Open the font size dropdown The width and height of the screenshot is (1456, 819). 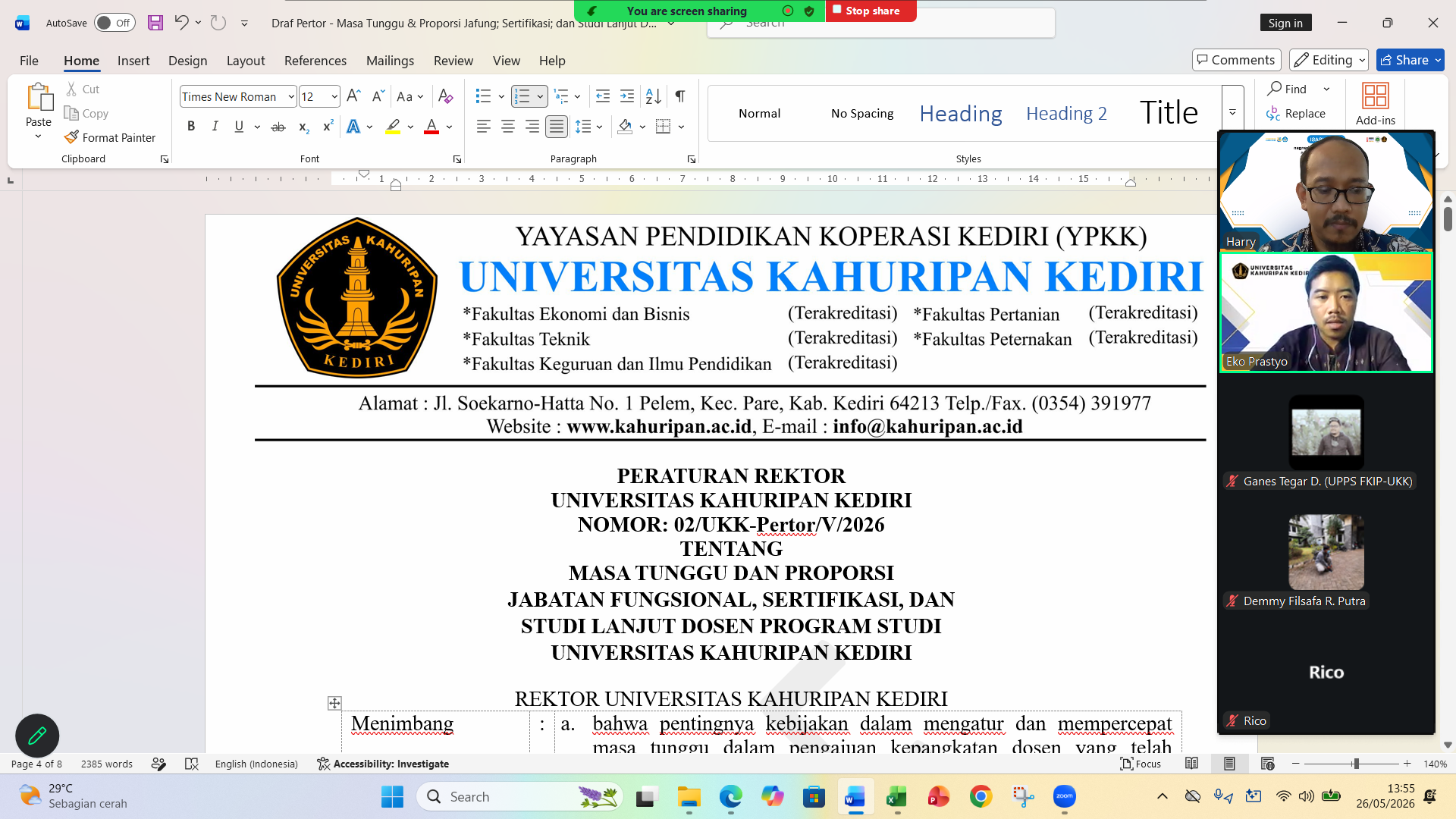(334, 97)
